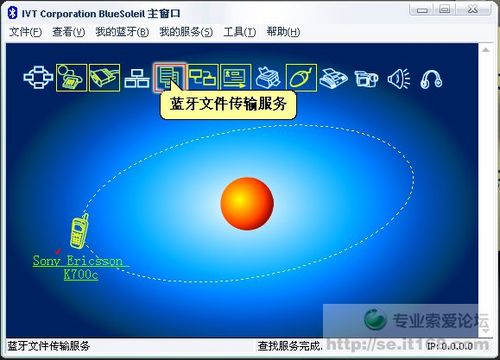Select the Bluetooth File Transfer service icon
The height and width of the screenshot is (360, 500).
[x=169, y=78]
